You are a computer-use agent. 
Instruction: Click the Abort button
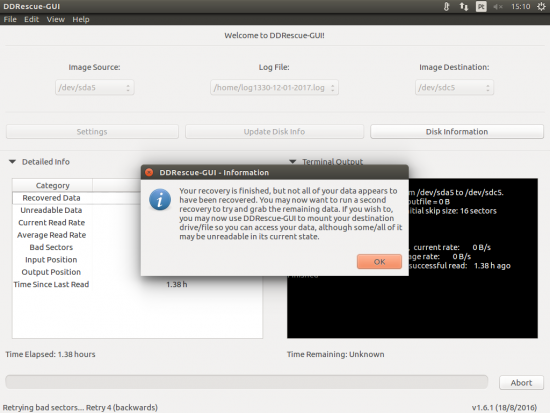coord(521,383)
